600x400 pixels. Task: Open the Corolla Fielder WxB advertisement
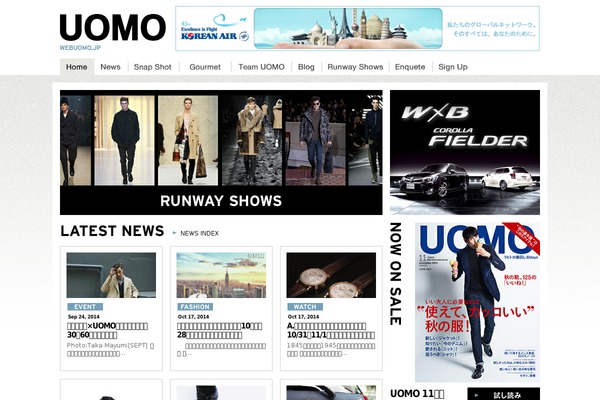(465, 152)
